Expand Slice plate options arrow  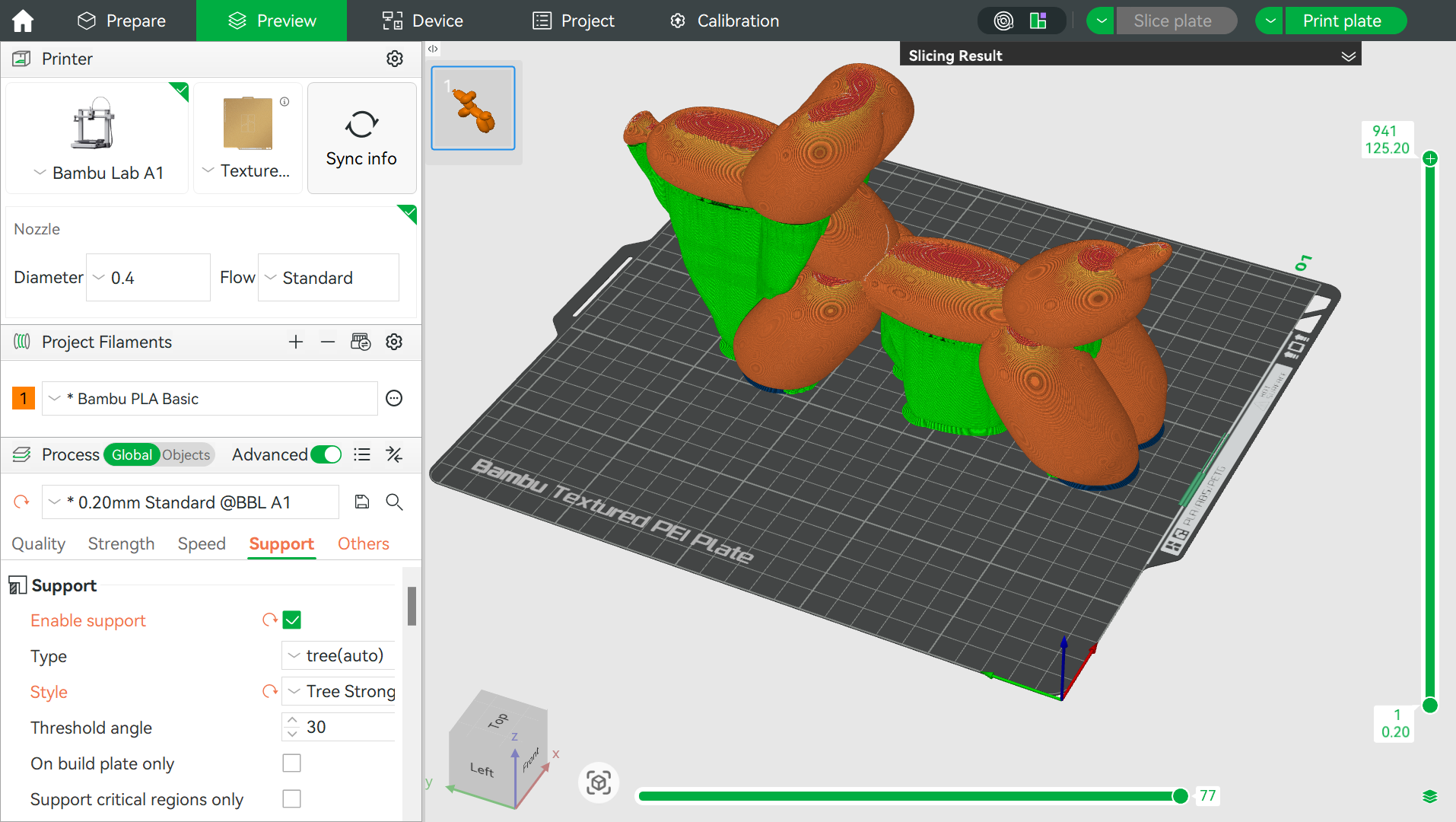coord(1101,21)
